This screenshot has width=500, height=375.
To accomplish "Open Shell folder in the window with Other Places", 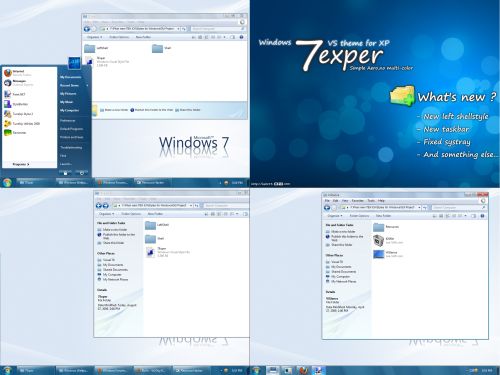I will pos(155,239).
